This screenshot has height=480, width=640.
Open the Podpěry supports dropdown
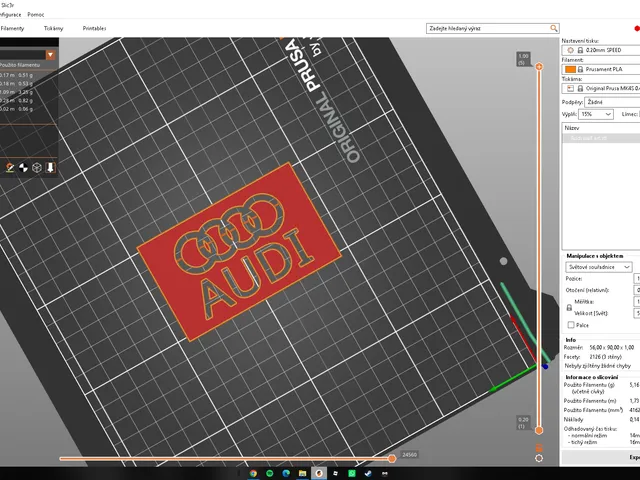pyautogui.click(x=612, y=102)
